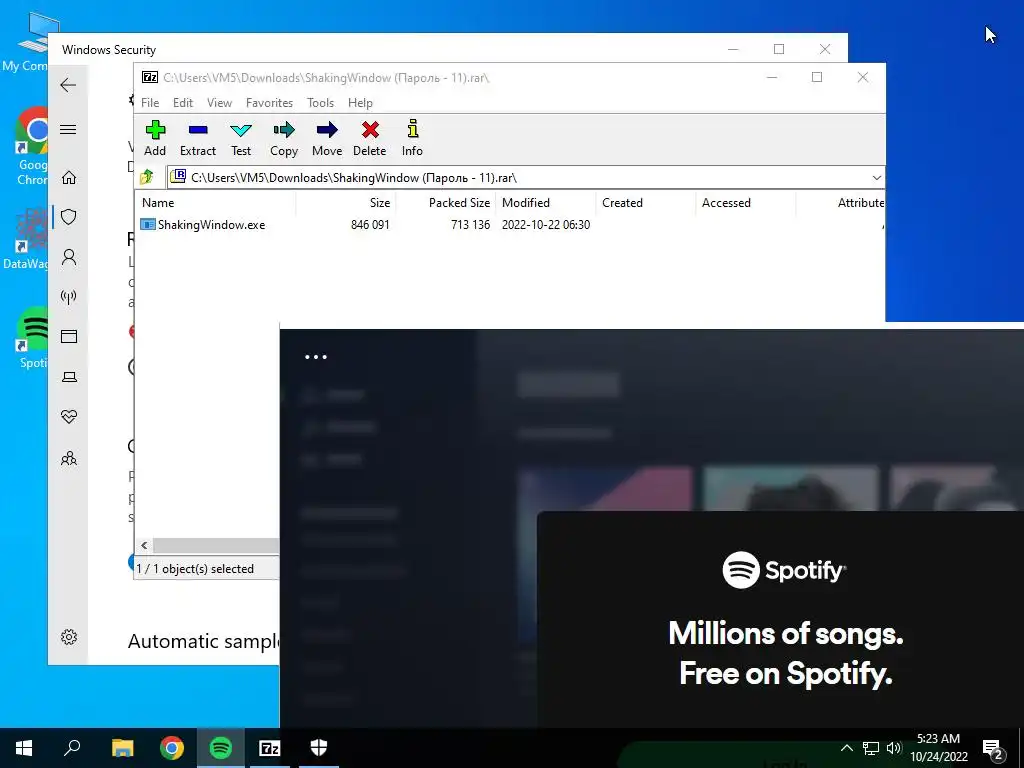1024x768 pixels.
Task: Switch to 7-Zip taskbar button
Action: pyautogui.click(x=270, y=748)
